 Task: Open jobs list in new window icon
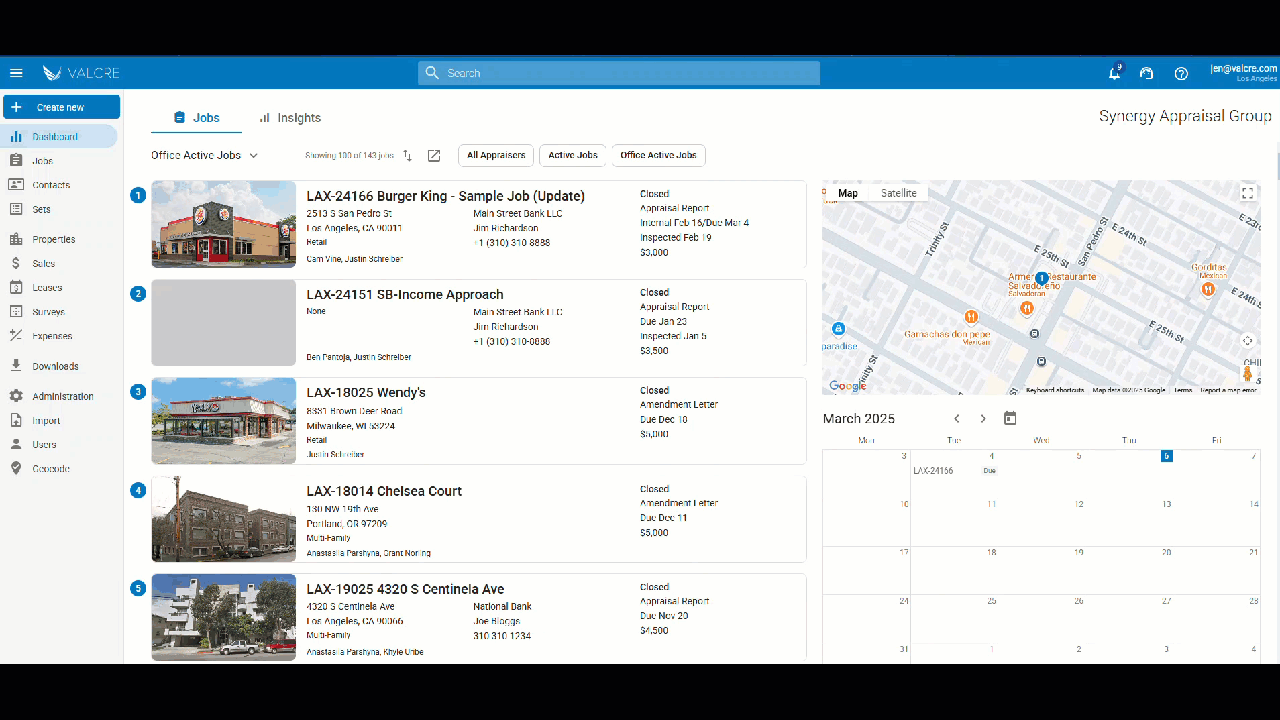tap(434, 155)
